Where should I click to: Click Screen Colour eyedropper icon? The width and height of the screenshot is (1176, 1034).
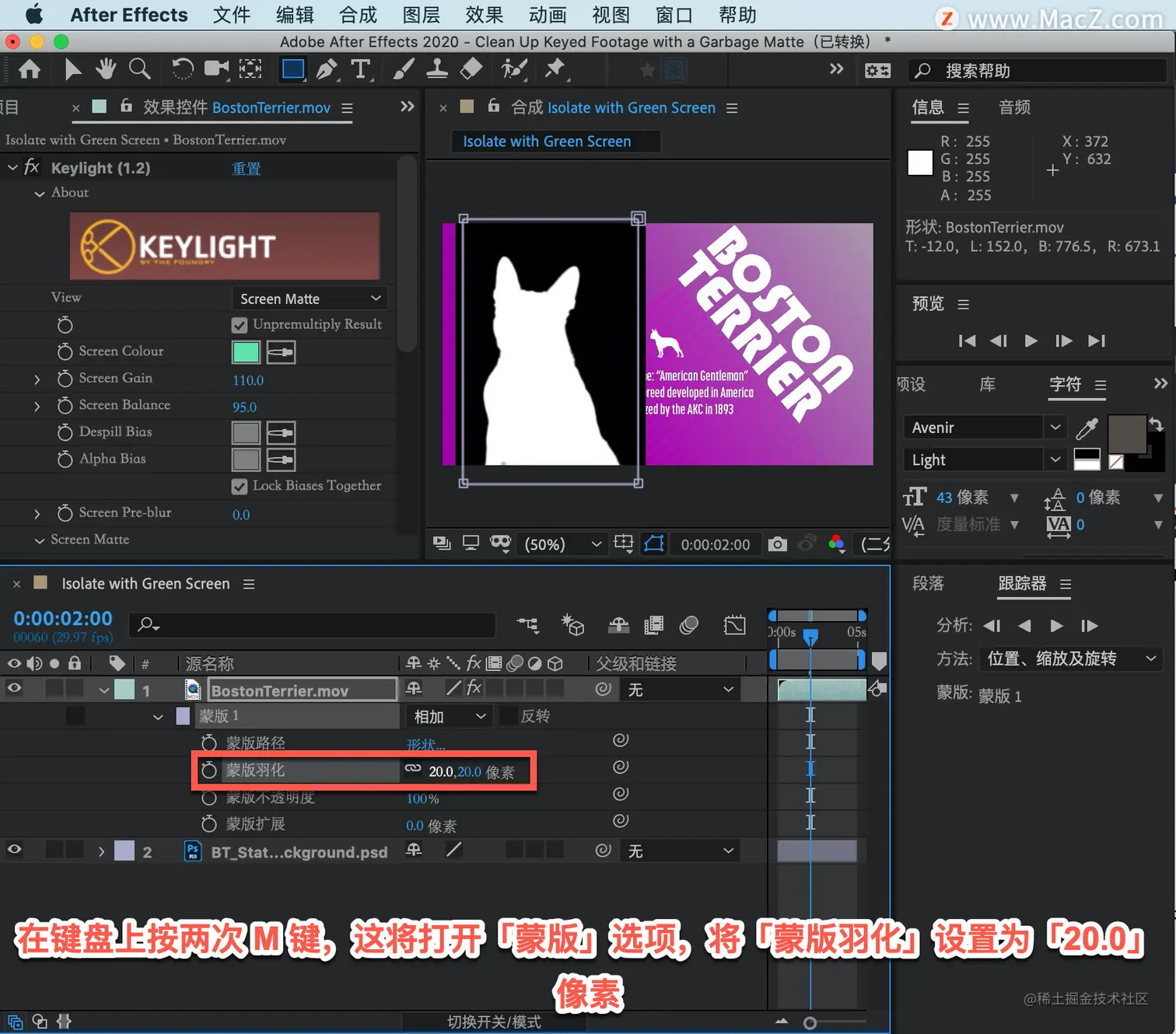coord(281,352)
